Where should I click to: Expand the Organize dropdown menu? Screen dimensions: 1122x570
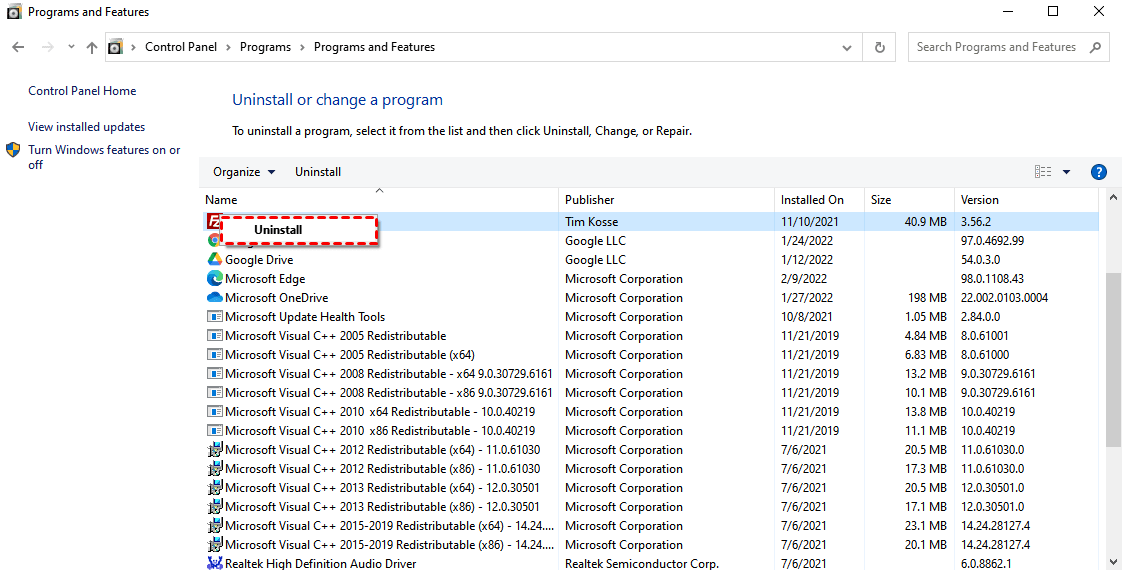pyautogui.click(x=244, y=172)
